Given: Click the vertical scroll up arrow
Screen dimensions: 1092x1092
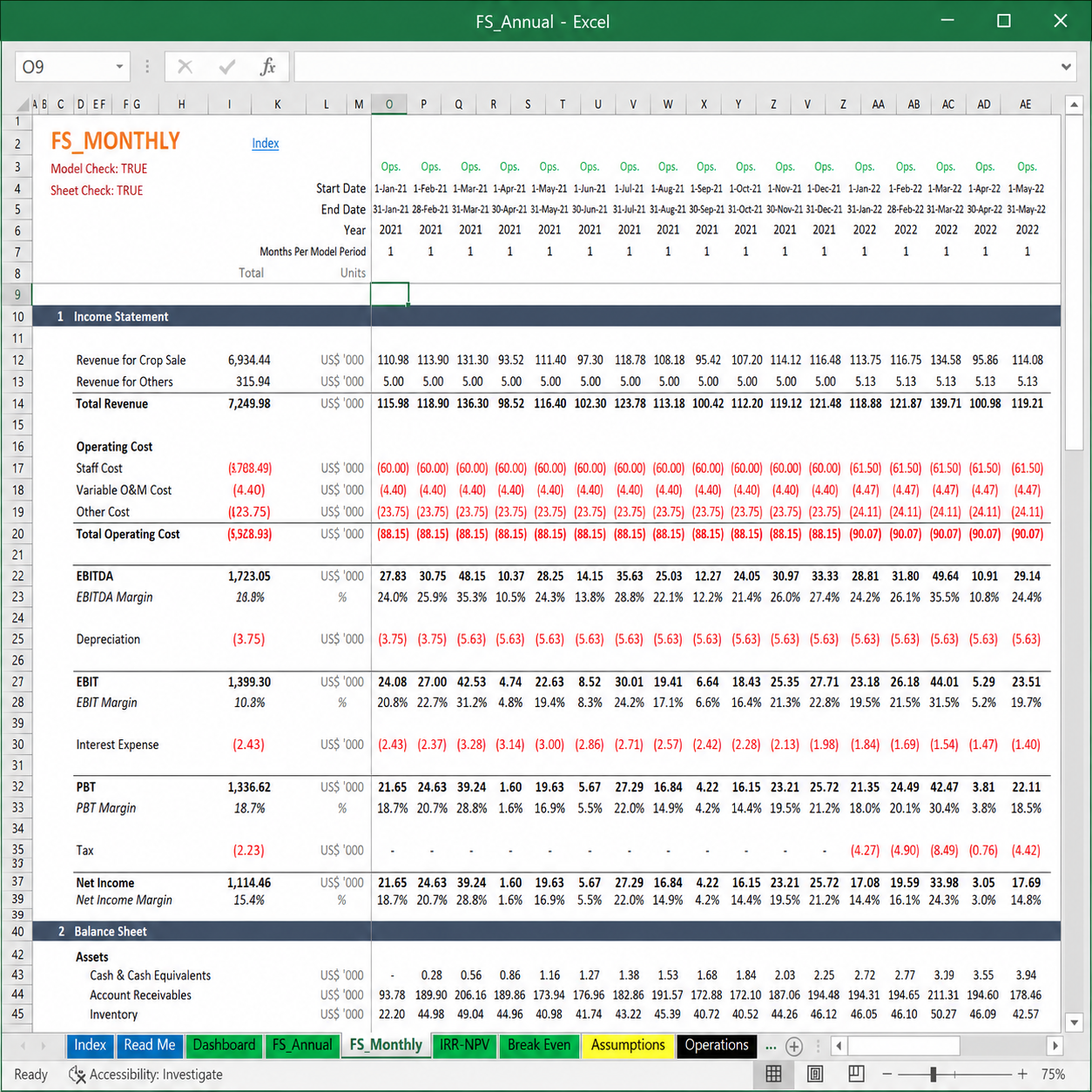Looking at the screenshot, I should pyautogui.click(x=1075, y=105).
